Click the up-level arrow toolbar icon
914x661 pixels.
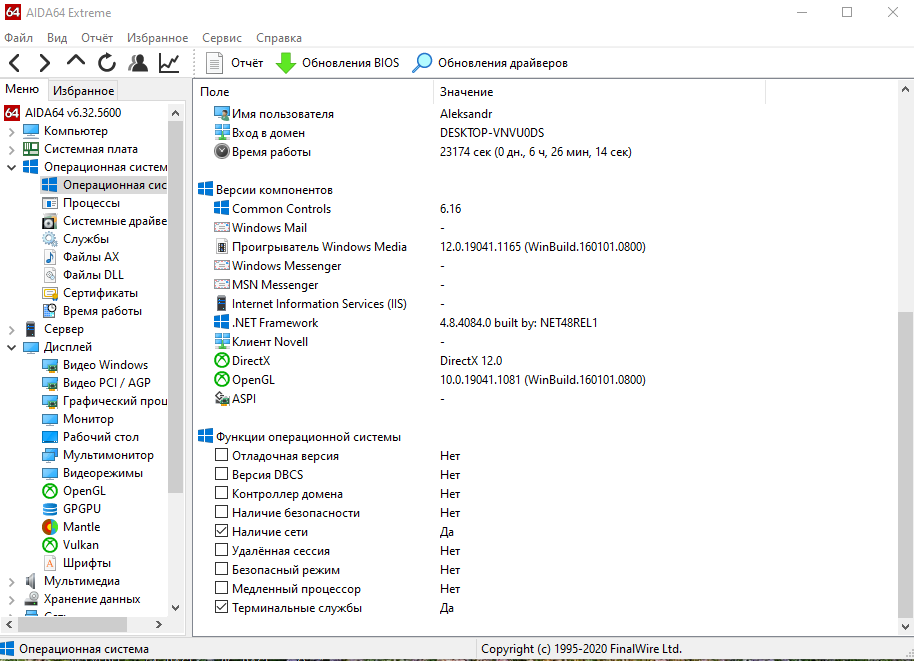(76, 61)
